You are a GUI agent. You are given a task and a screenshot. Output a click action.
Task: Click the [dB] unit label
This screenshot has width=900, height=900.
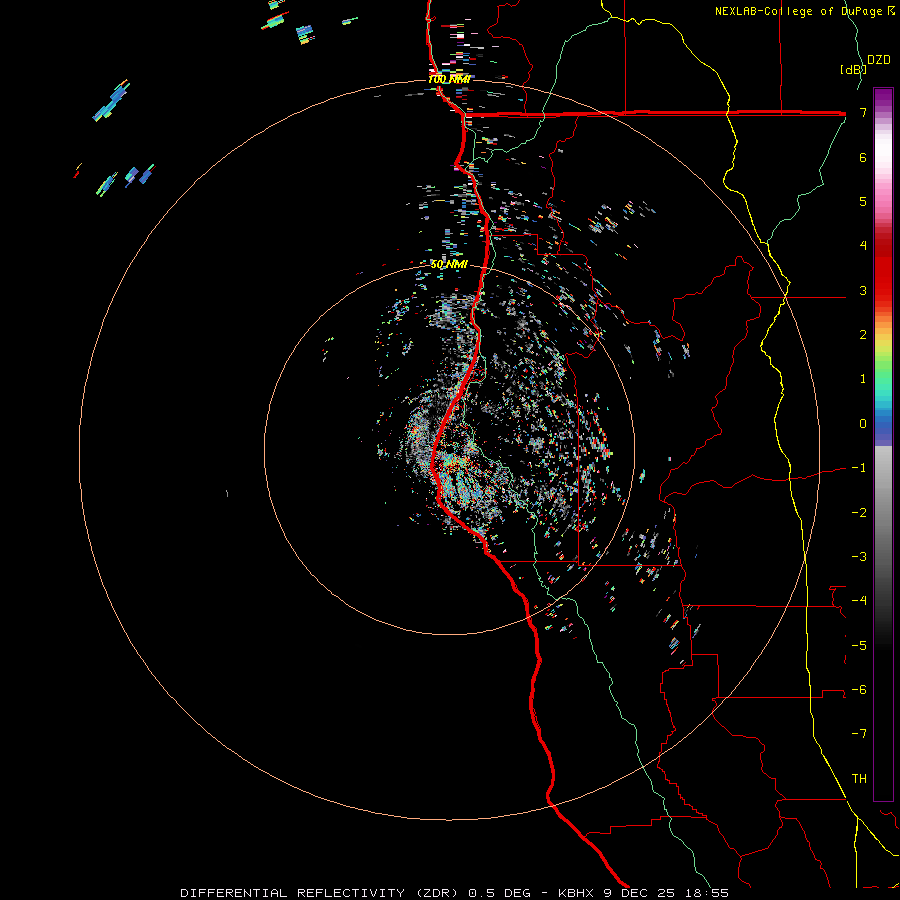pos(853,69)
